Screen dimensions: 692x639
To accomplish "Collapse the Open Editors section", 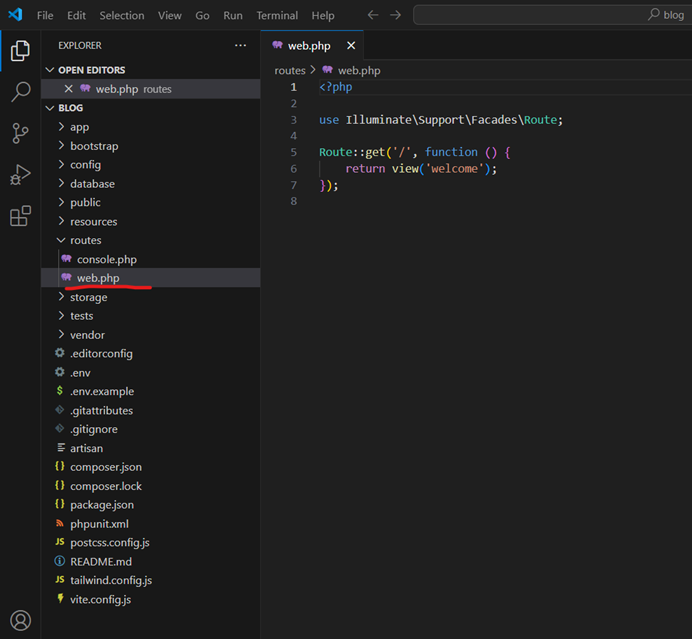I will click(91, 70).
